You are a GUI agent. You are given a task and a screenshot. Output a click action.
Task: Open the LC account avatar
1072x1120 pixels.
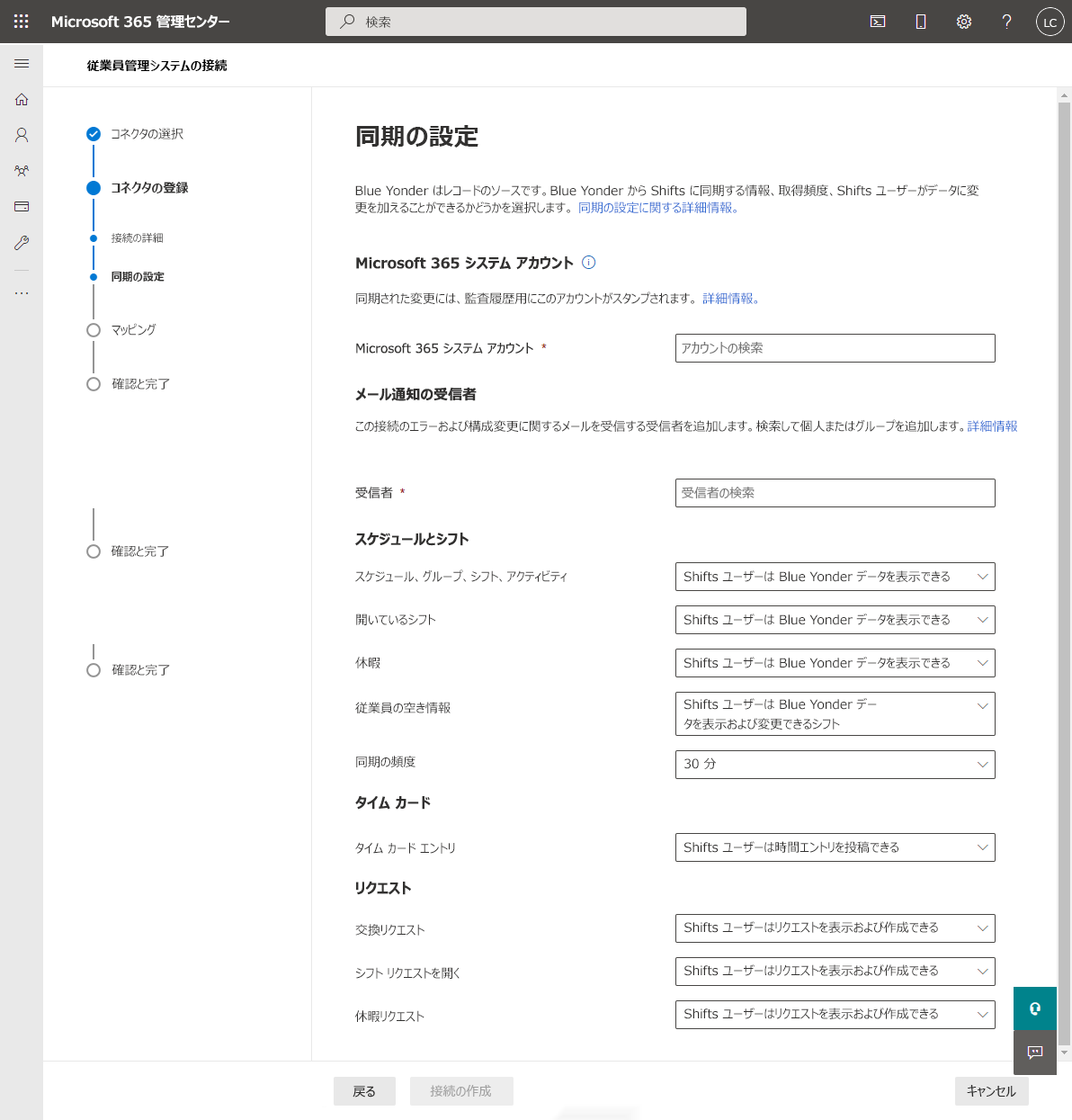pos(1050,22)
